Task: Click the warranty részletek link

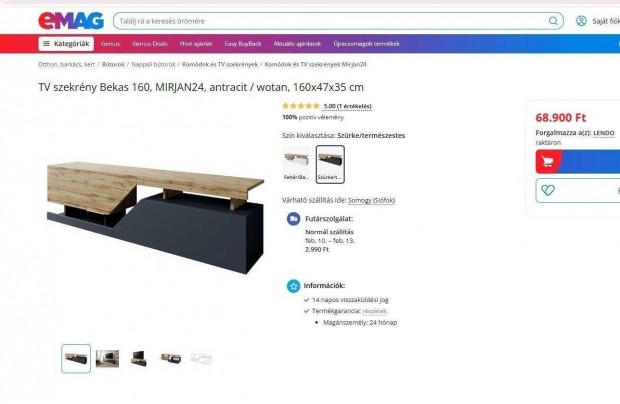Action: click(374, 311)
